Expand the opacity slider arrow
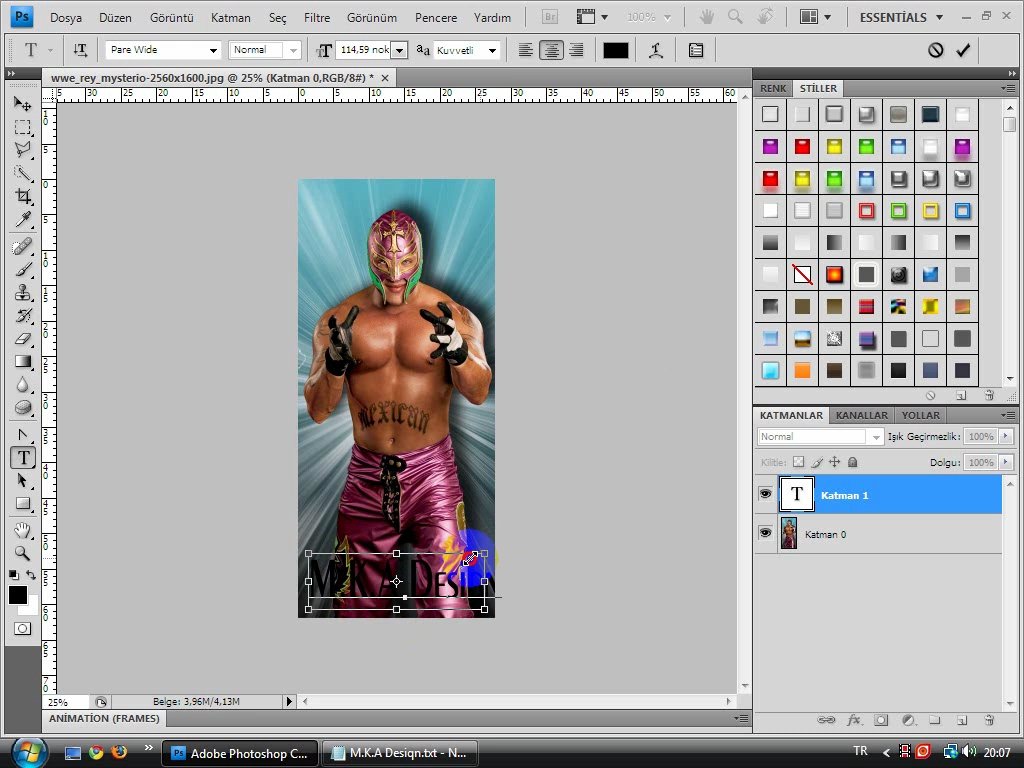 click(1006, 436)
